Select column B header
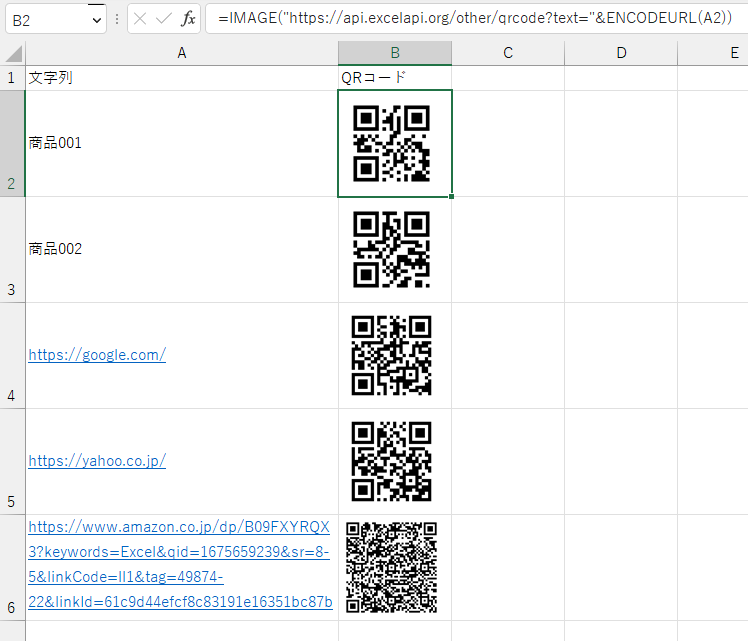748x641 pixels. click(395, 53)
